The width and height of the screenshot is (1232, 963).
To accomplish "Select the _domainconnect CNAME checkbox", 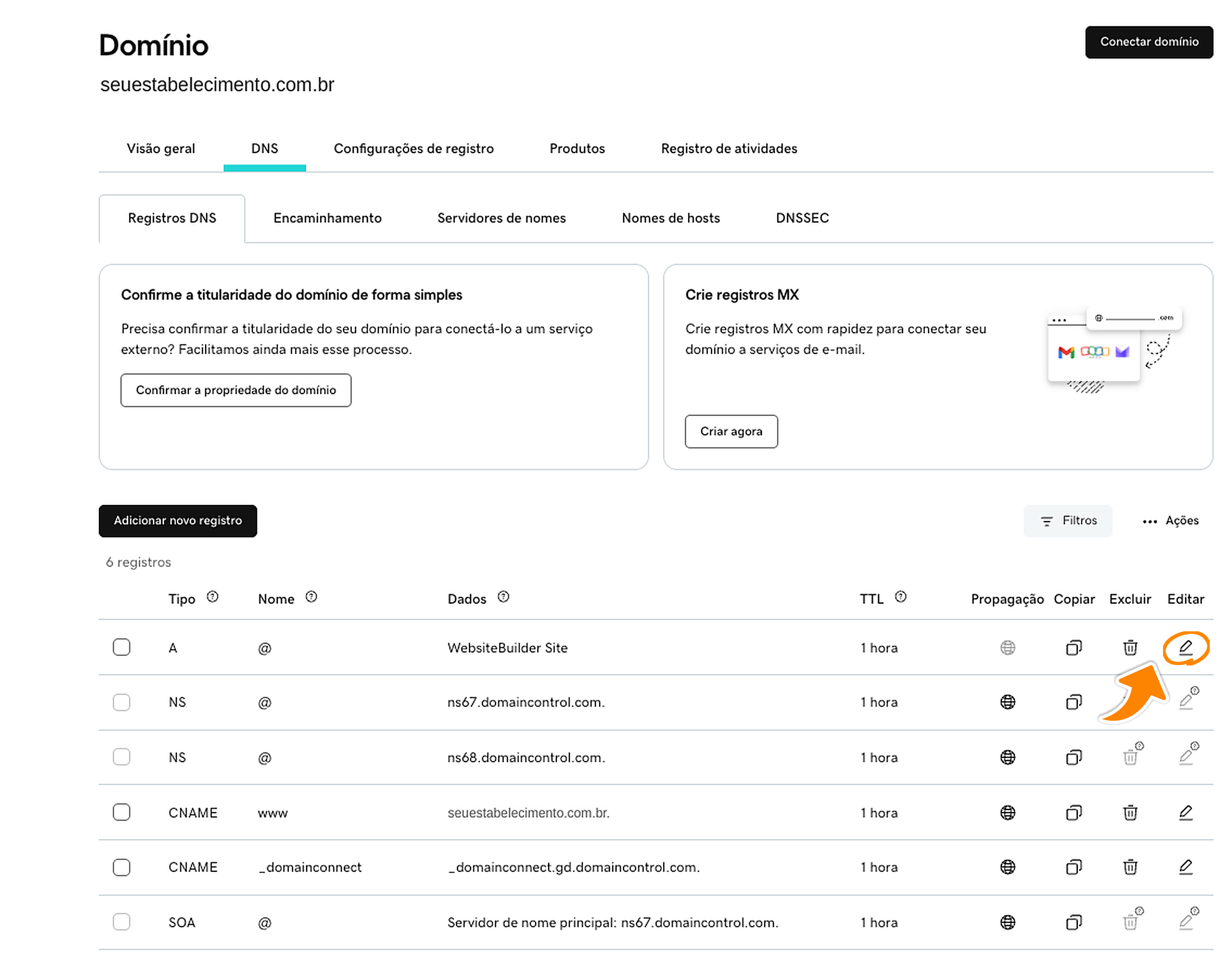I will pyautogui.click(x=121, y=867).
